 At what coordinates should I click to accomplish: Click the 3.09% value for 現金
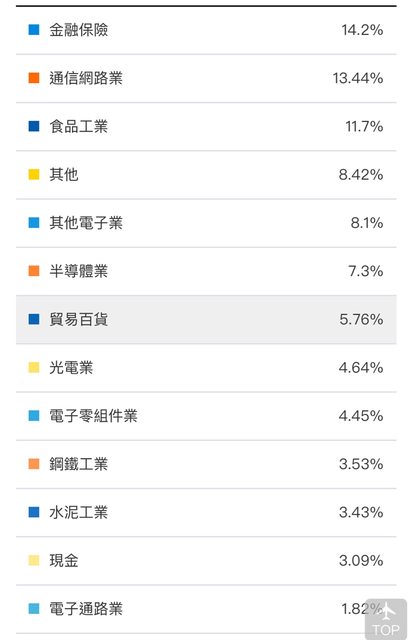(x=361, y=560)
